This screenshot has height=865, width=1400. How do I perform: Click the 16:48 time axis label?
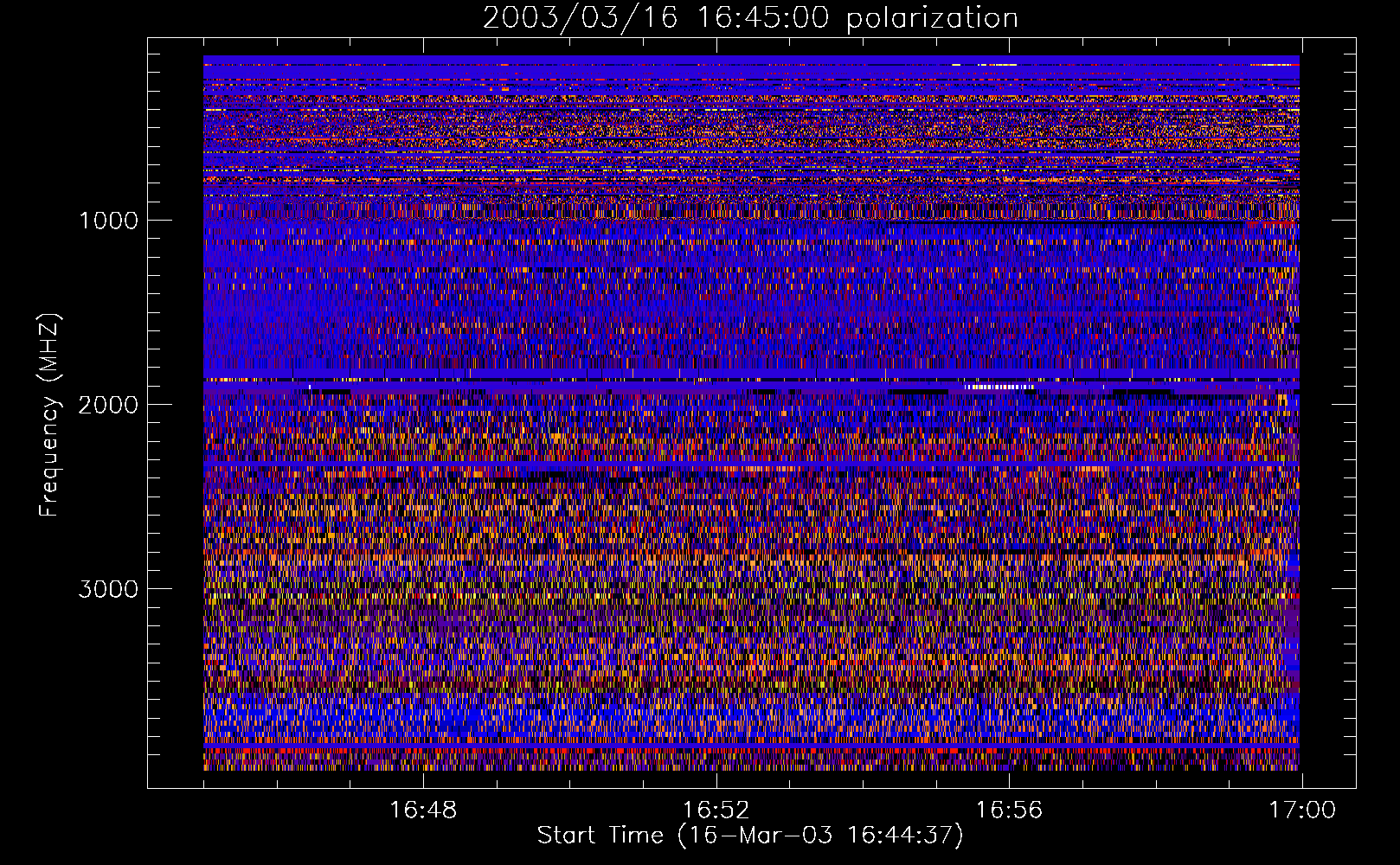click(423, 811)
